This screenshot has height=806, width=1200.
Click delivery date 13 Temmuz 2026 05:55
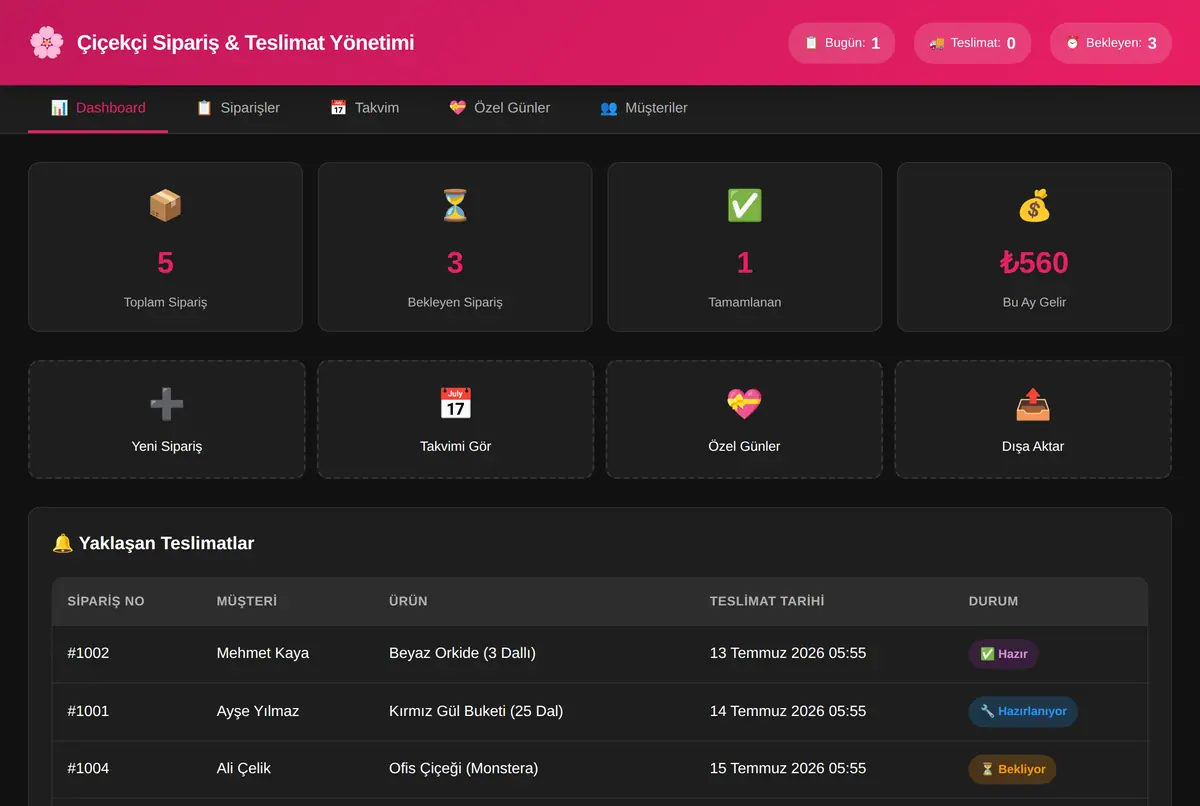coord(788,653)
